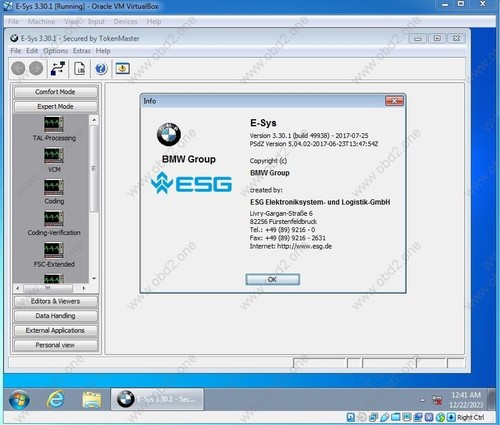
Task: Click 'Right Ctrl' host key label
Action: pos(470,417)
